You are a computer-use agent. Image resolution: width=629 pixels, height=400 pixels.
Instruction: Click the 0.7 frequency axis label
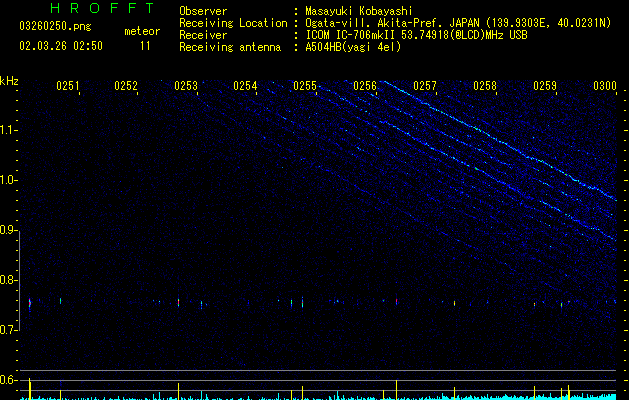click(8, 330)
